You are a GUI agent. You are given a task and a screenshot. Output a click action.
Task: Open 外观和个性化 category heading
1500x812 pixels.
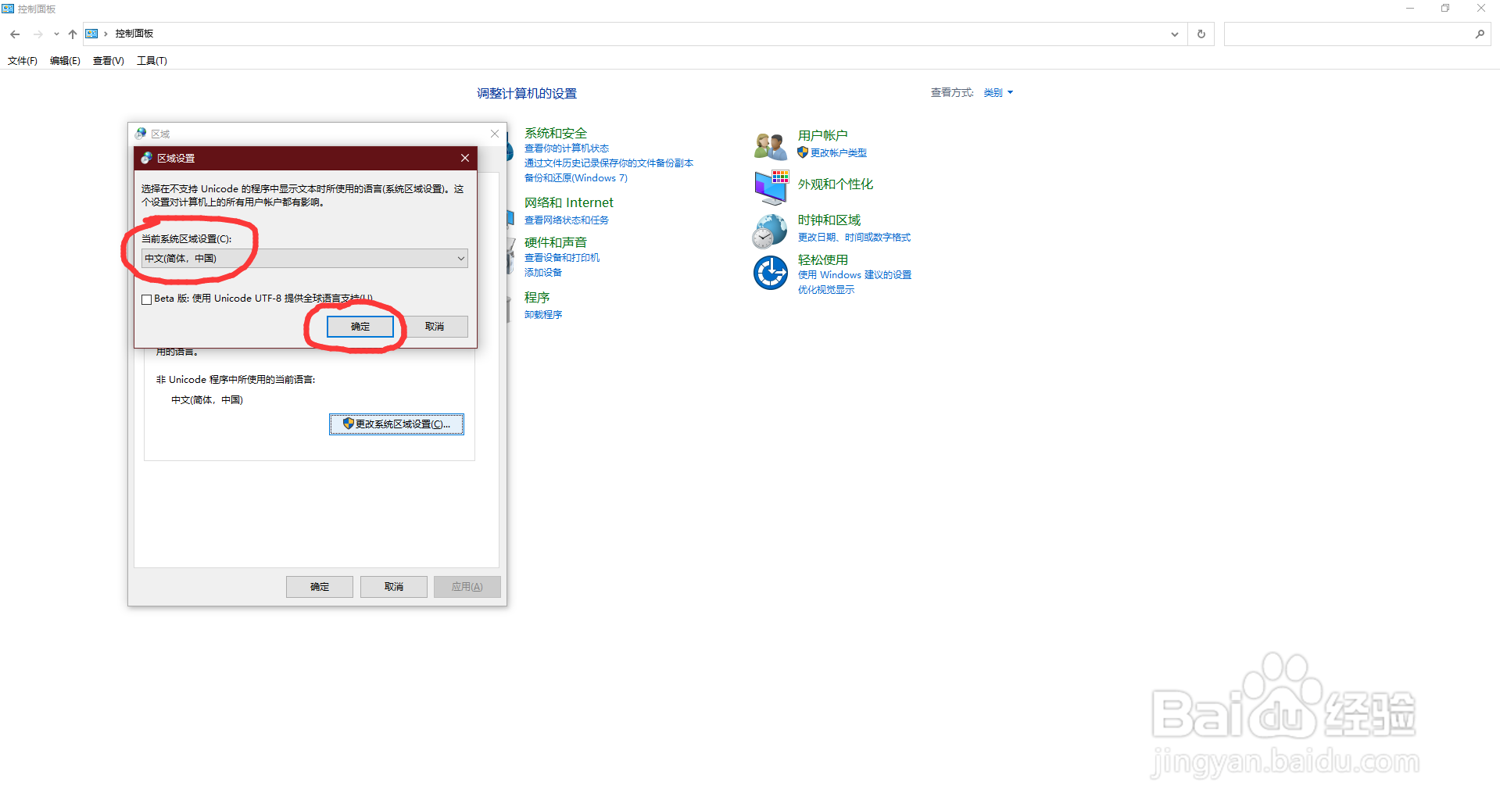[x=835, y=184]
